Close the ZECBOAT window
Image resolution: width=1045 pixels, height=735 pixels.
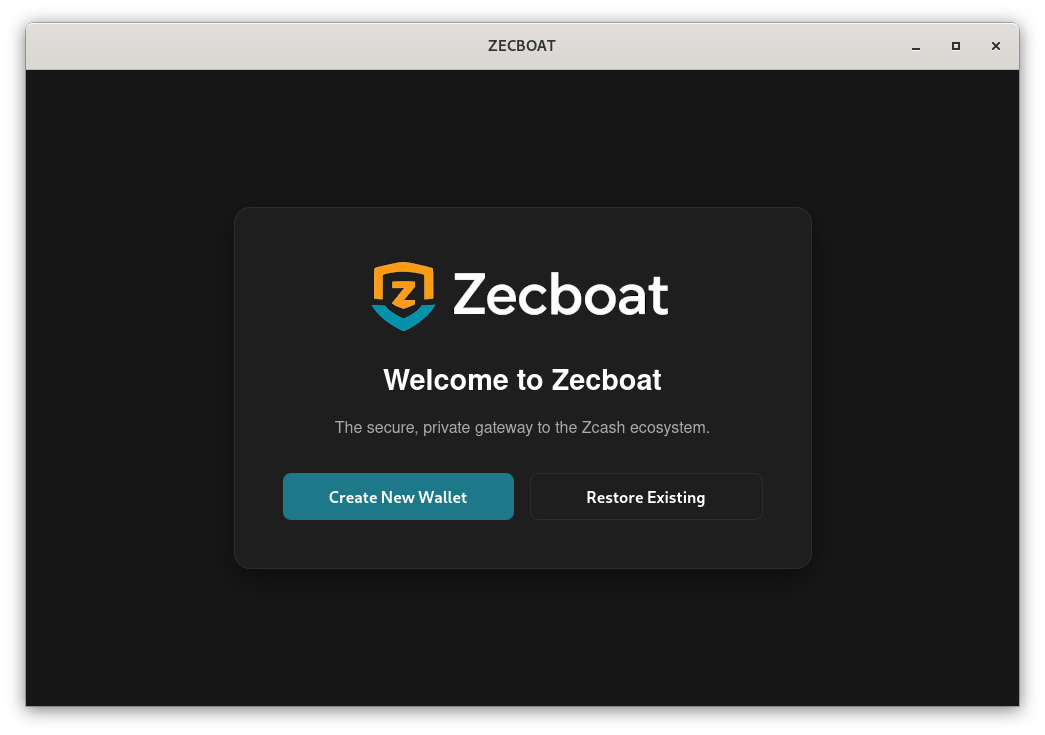pos(996,46)
